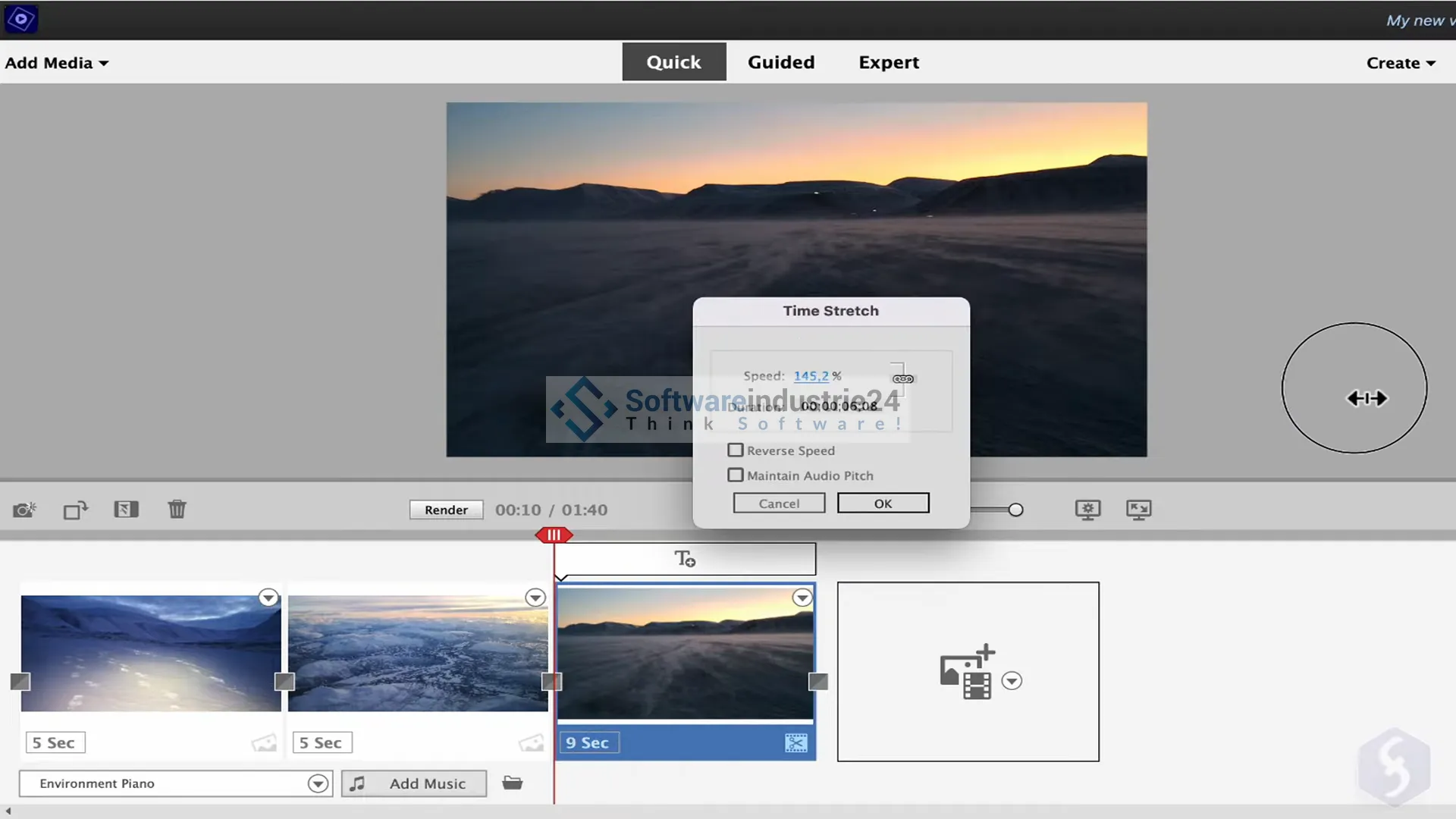
Task: Click scissors trim icon on 9 Sec clip
Action: [795, 743]
